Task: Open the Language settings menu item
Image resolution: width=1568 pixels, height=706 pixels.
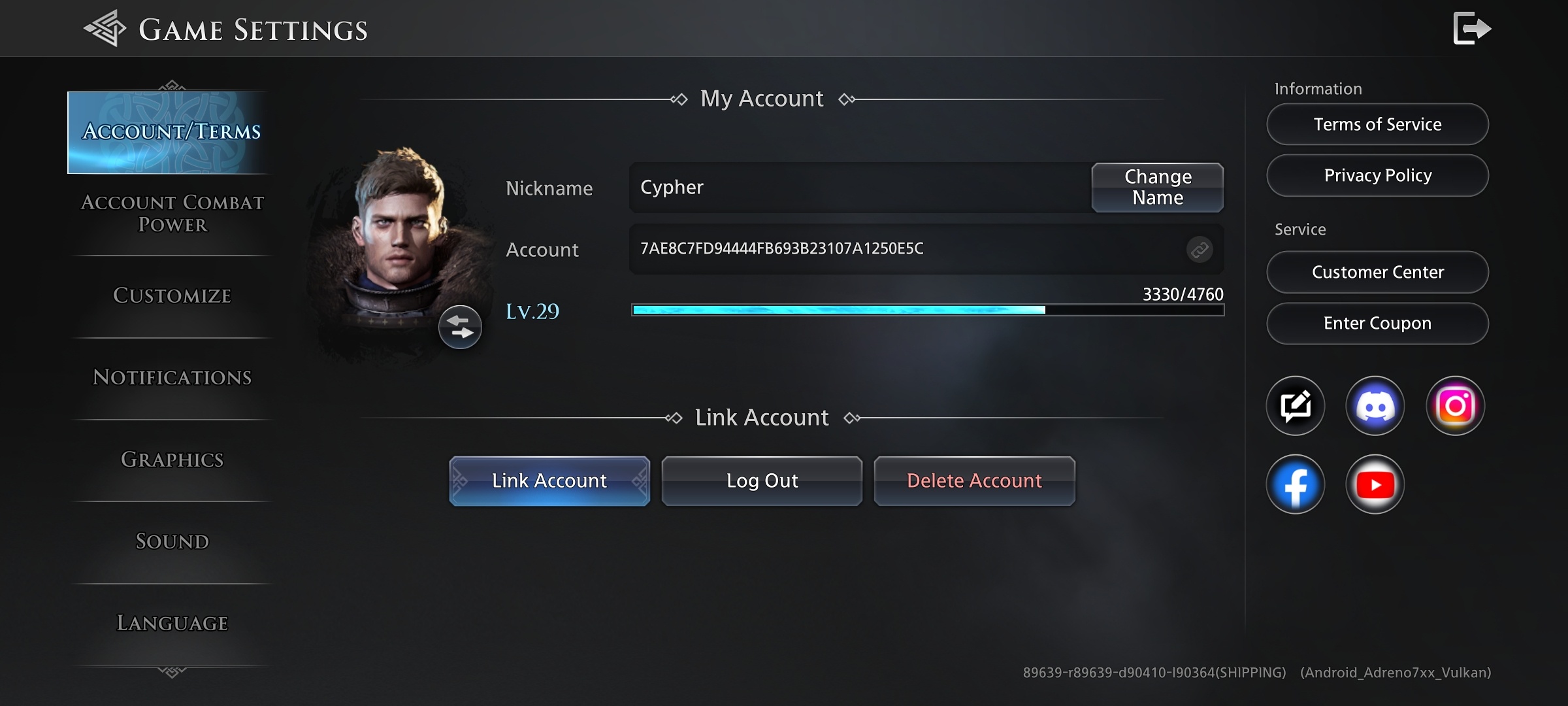Action: click(173, 623)
